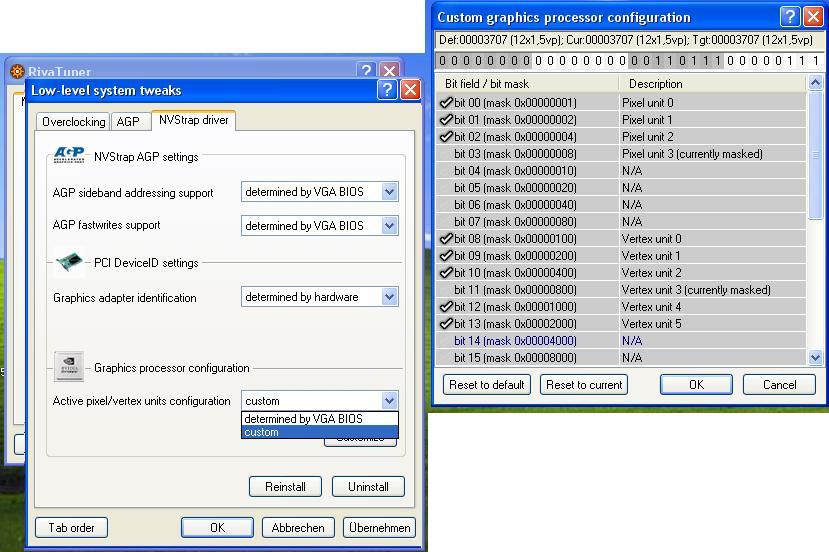Click the PCI card icon beside DeviceID settings

pyautogui.click(x=69, y=262)
